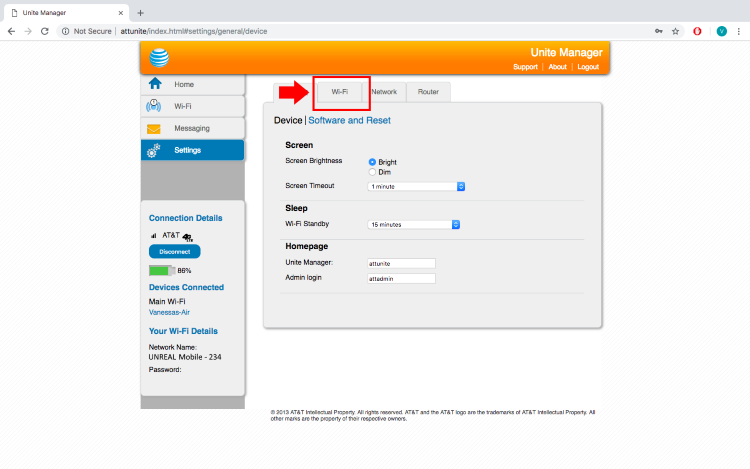
Task: Open Home in the sidebar
Action: coord(192,84)
